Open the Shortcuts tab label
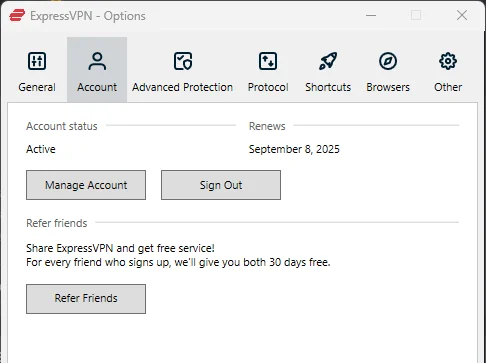The width and height of the screenshot is (486, 363). (328, 87)
